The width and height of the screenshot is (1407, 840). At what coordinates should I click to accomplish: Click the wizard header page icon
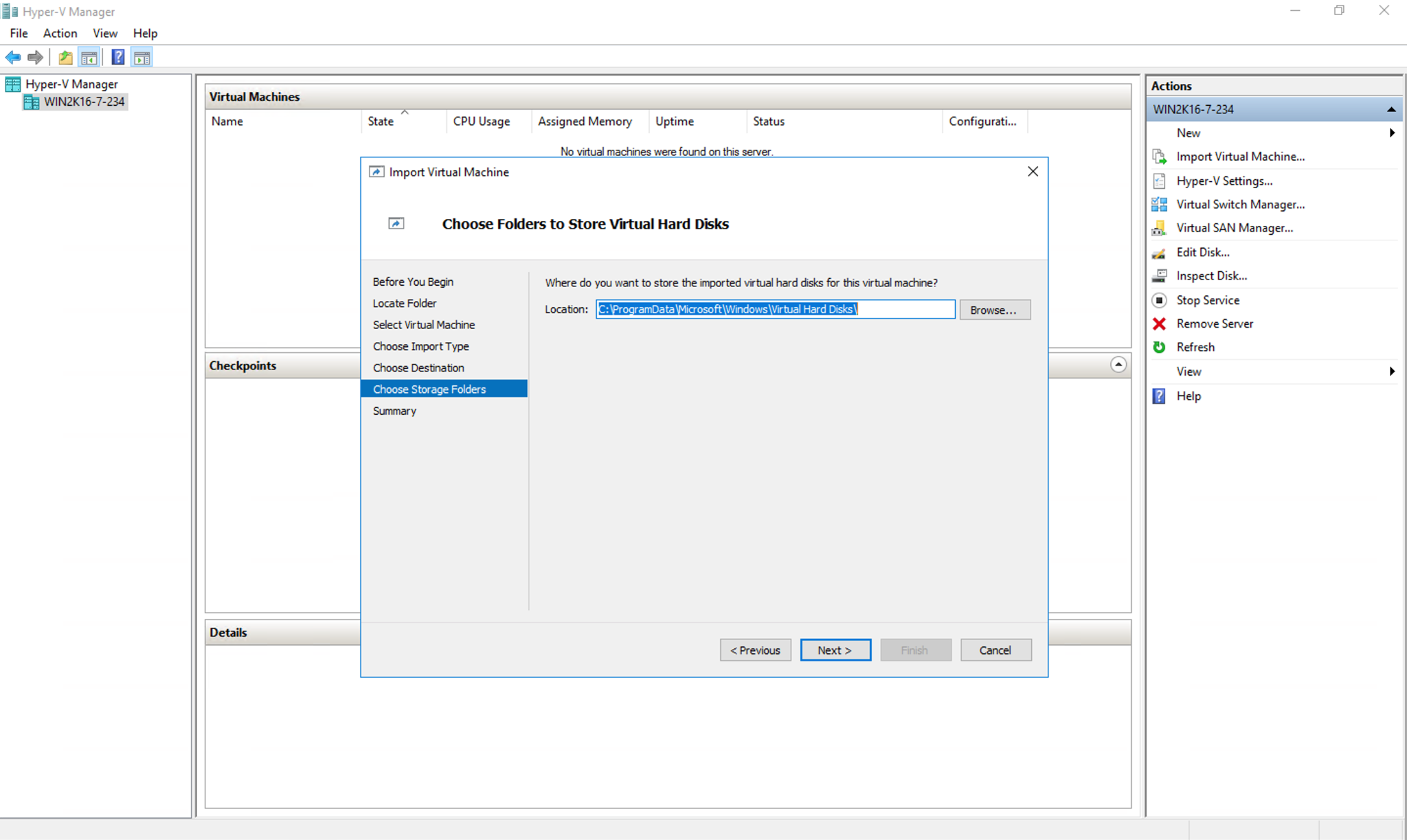click(x=396, y=223)
